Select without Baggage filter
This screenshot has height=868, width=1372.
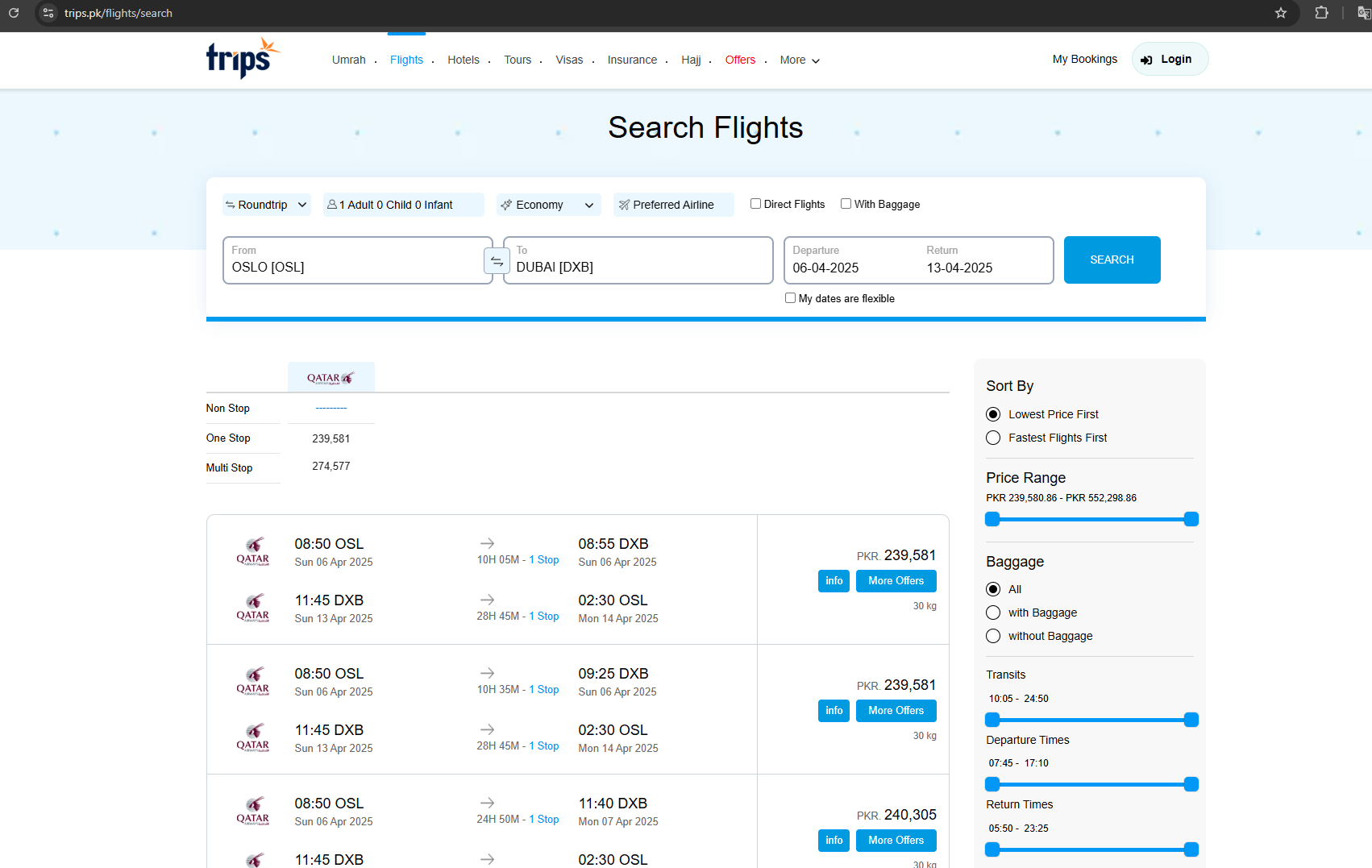coord(993,636)
